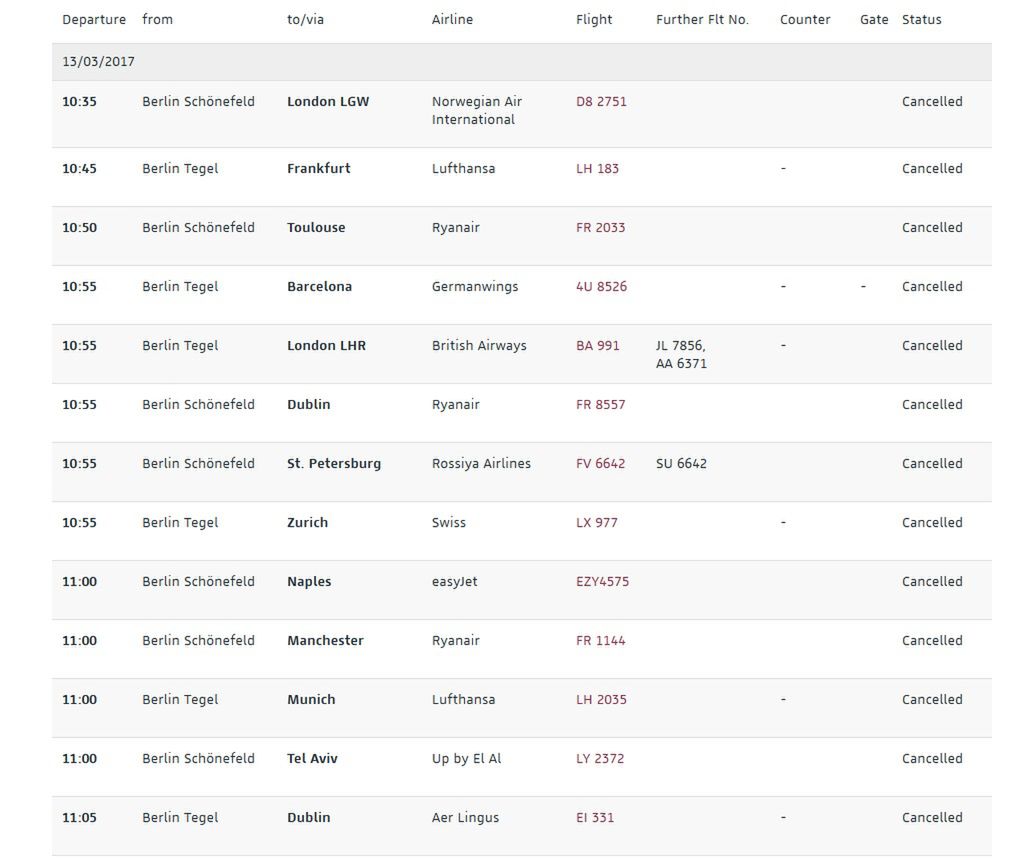
Task: Click Berlin Schönefeld in the Naples row
Action: tap(198, 581)
